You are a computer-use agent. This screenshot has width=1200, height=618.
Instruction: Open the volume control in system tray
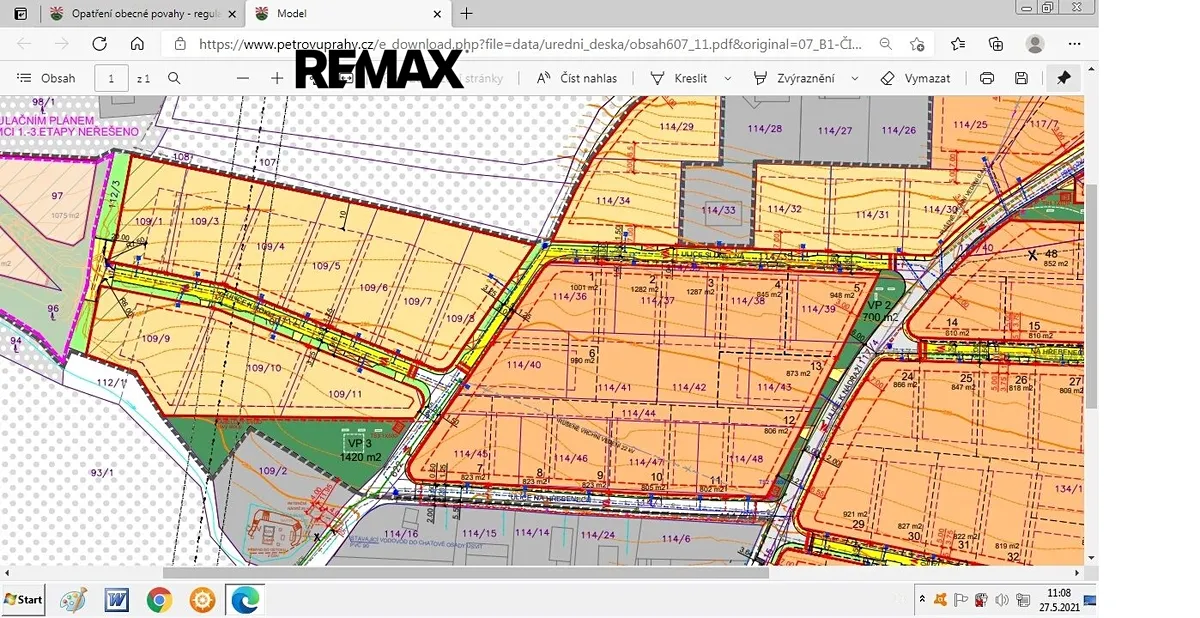click(1001, 599)
